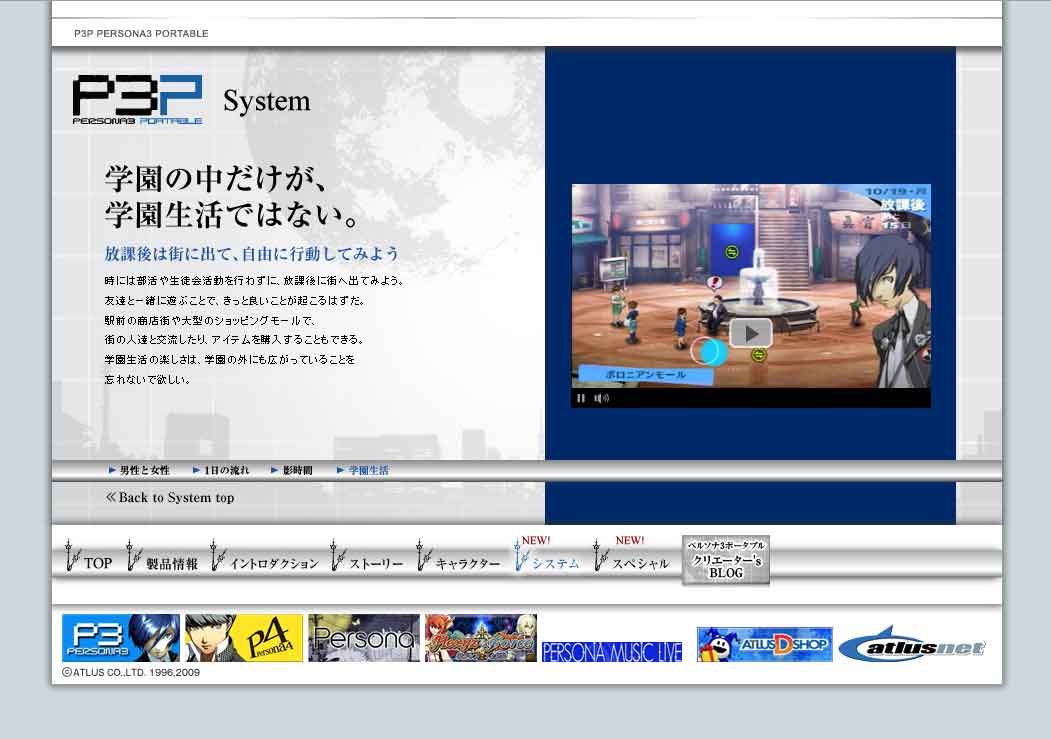Open the P3 Persona3 banner

(x=121, y=638)
